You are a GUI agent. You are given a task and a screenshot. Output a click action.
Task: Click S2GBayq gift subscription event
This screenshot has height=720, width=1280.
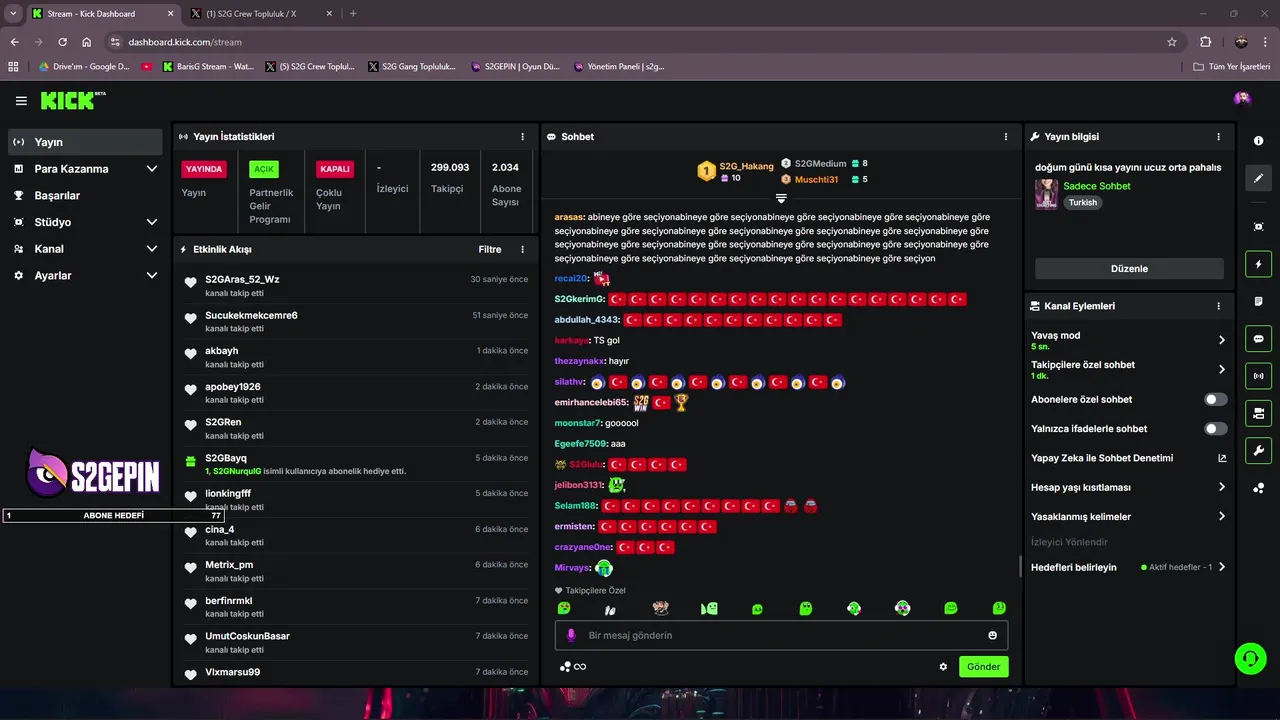356,464
